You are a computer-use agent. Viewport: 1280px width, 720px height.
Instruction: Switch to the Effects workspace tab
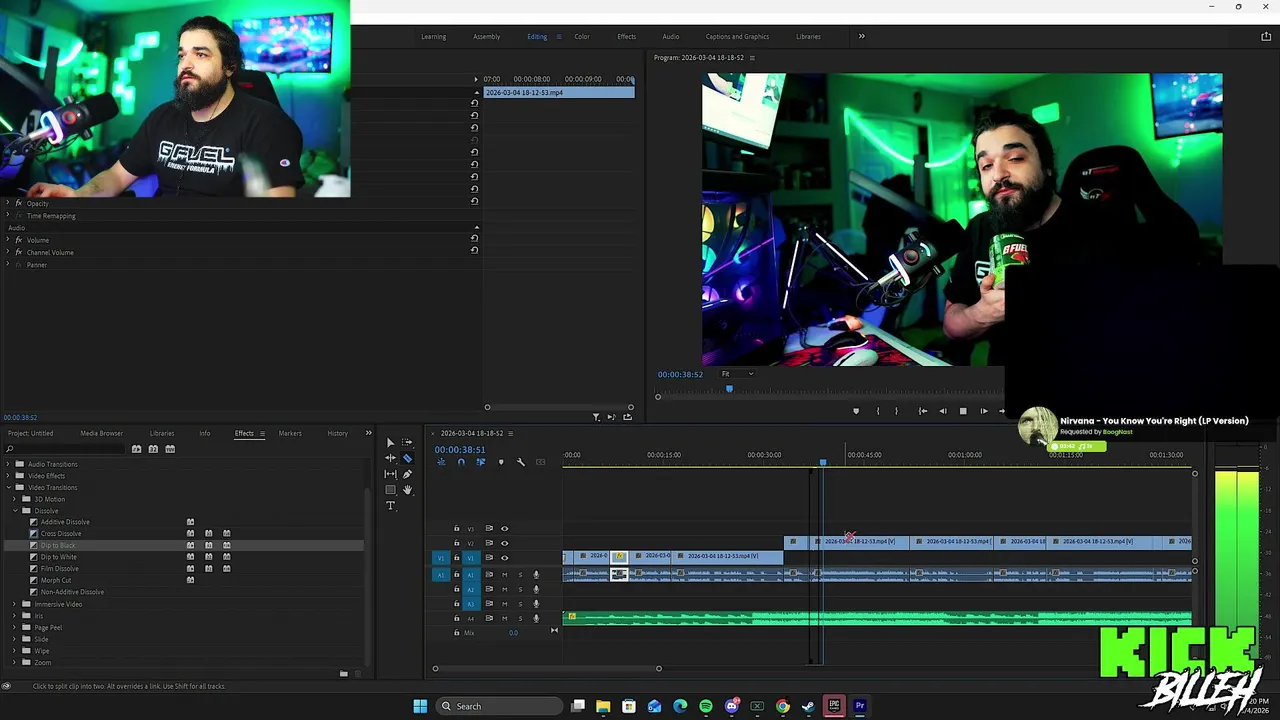coord(626,37)
